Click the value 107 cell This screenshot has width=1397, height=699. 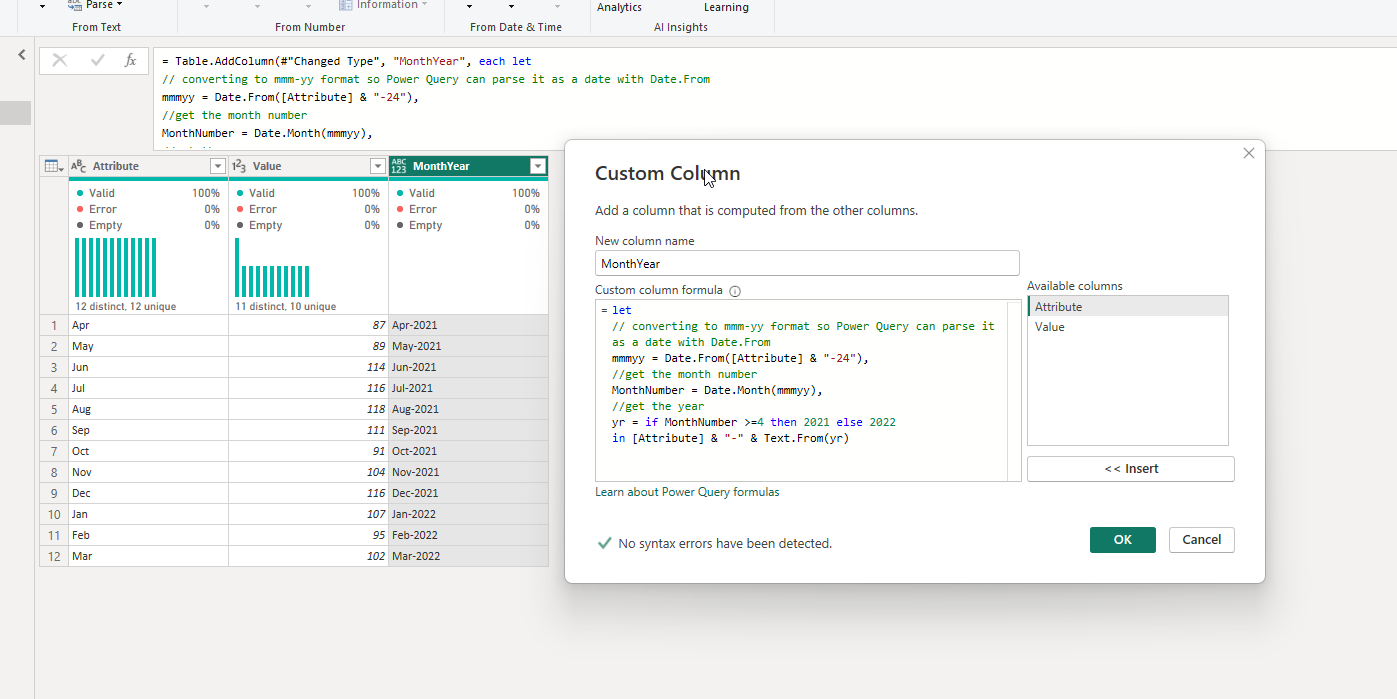tap(308, 514)
